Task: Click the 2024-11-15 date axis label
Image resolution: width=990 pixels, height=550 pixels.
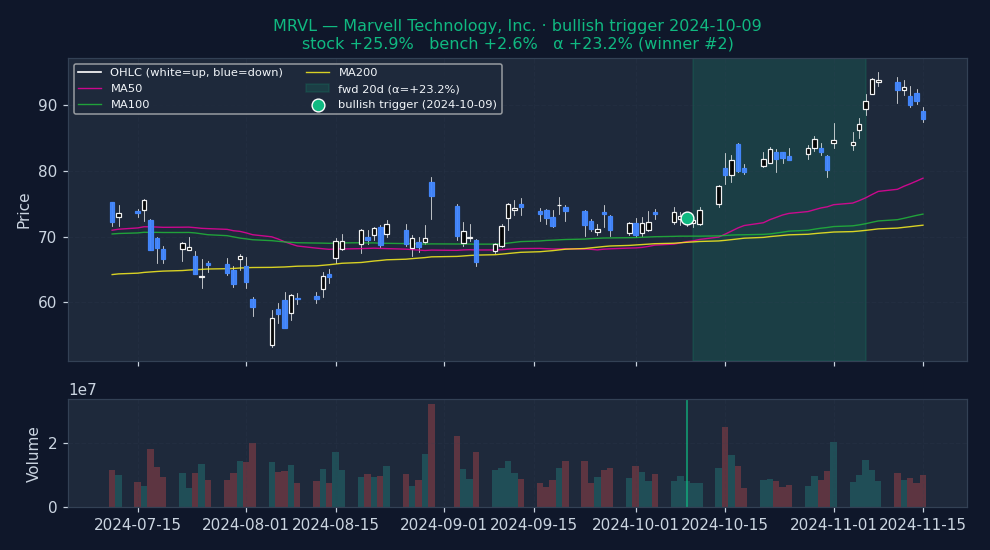Action: [922, 525]
